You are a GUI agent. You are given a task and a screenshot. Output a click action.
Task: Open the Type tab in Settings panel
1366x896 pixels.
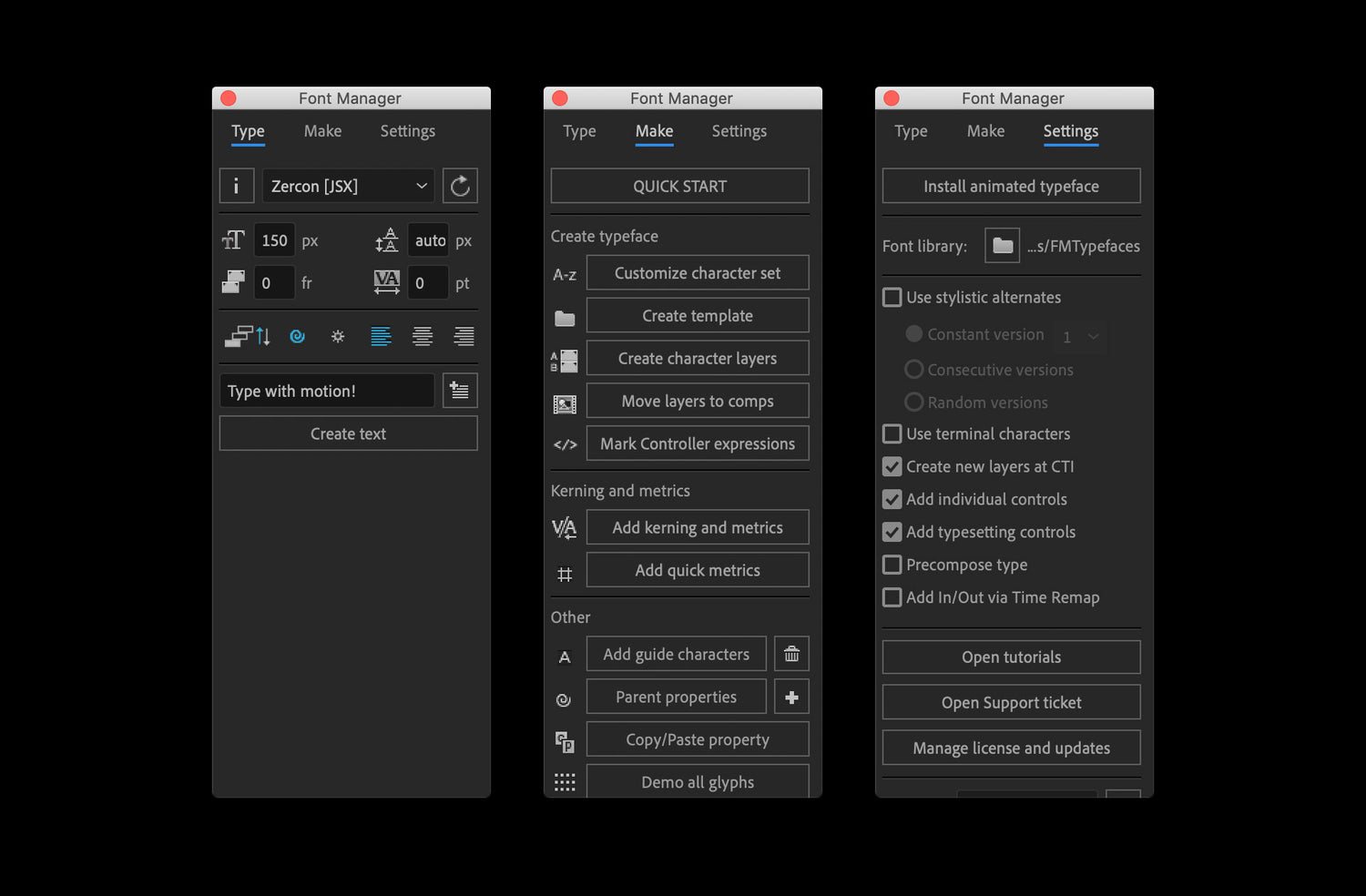coord(910,131)
